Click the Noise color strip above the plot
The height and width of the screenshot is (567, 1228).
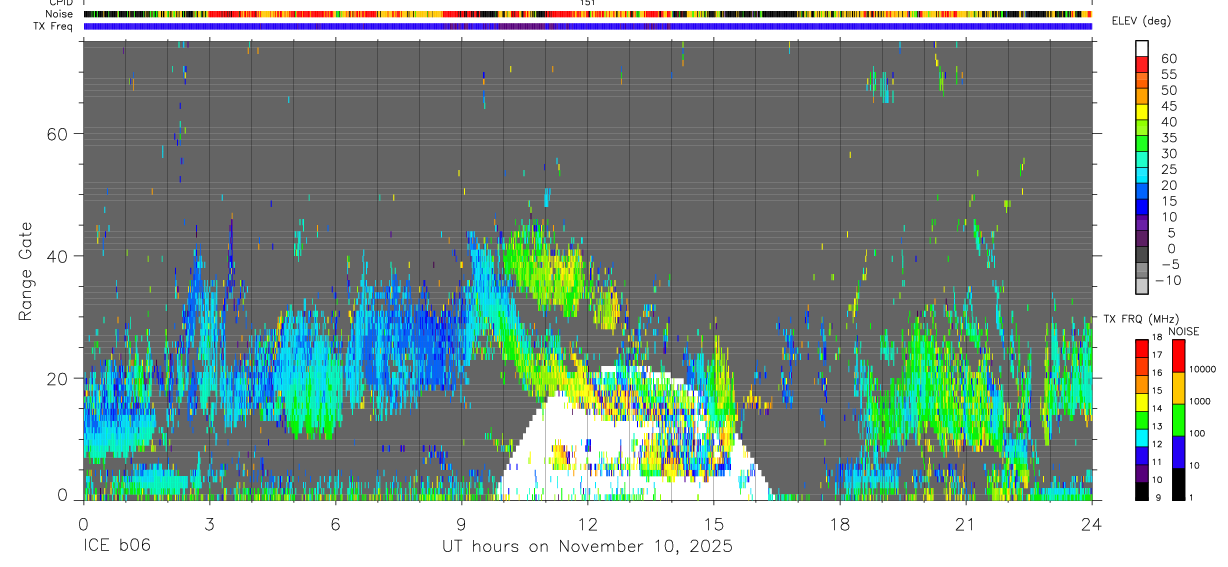click(x=587, y=14)
